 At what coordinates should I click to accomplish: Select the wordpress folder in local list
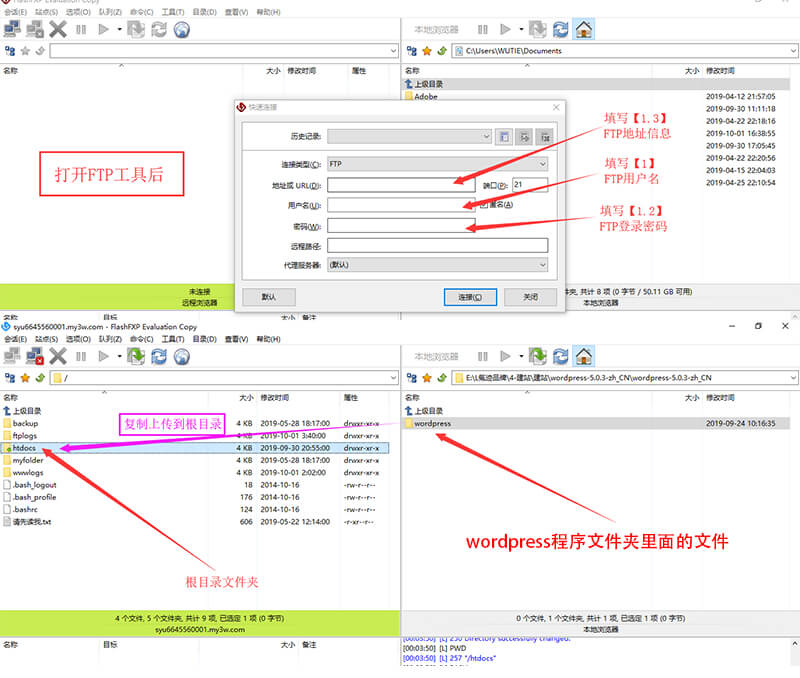tap(432, 424)
